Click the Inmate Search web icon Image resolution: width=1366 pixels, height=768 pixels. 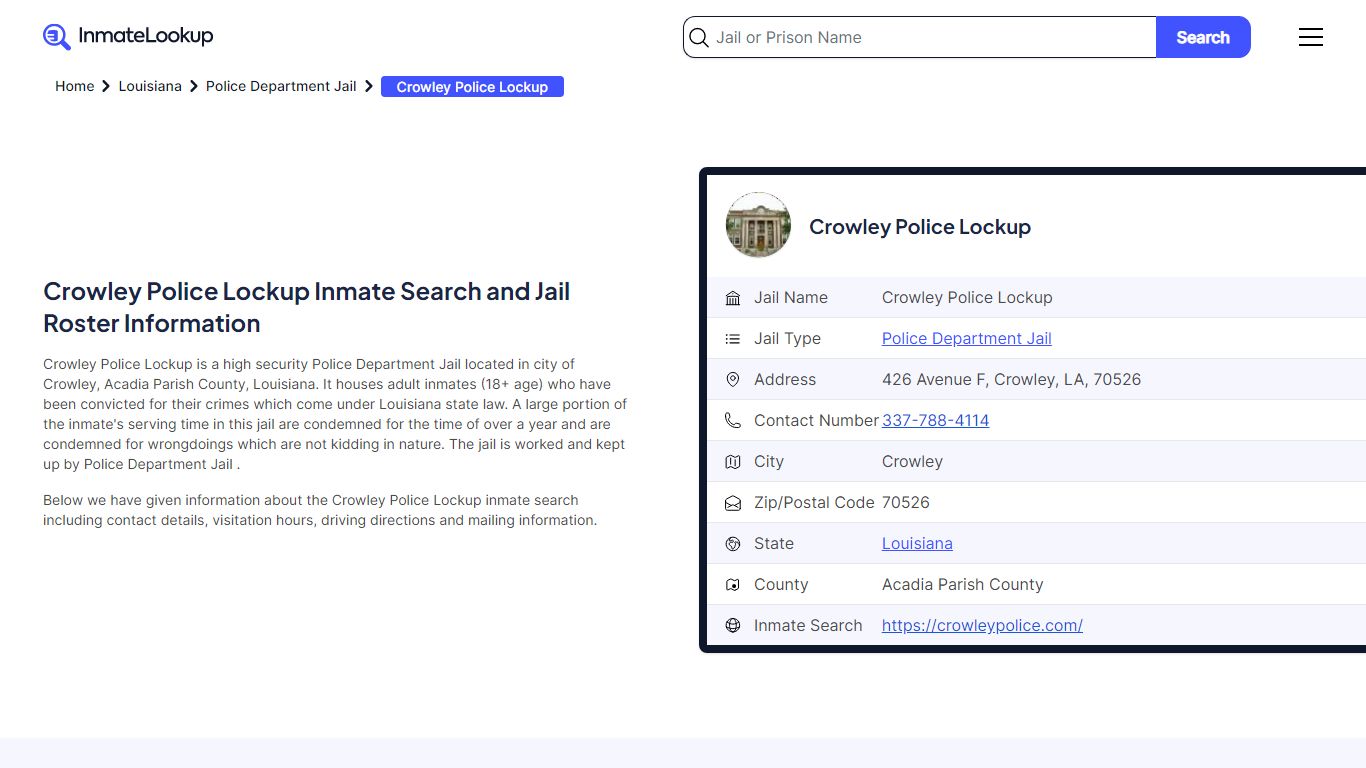tap(733, 626)
